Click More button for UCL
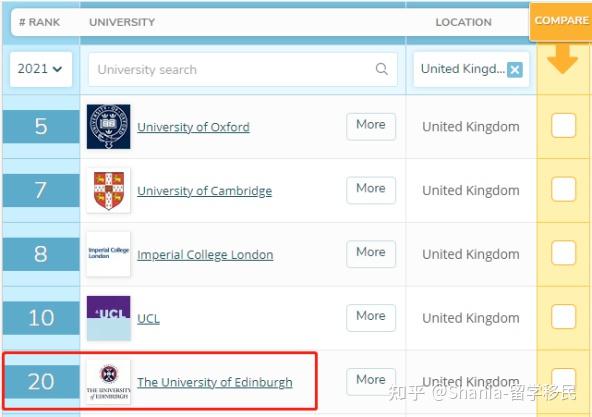This screenshot has width=592, height=417. tap(371, 318)
